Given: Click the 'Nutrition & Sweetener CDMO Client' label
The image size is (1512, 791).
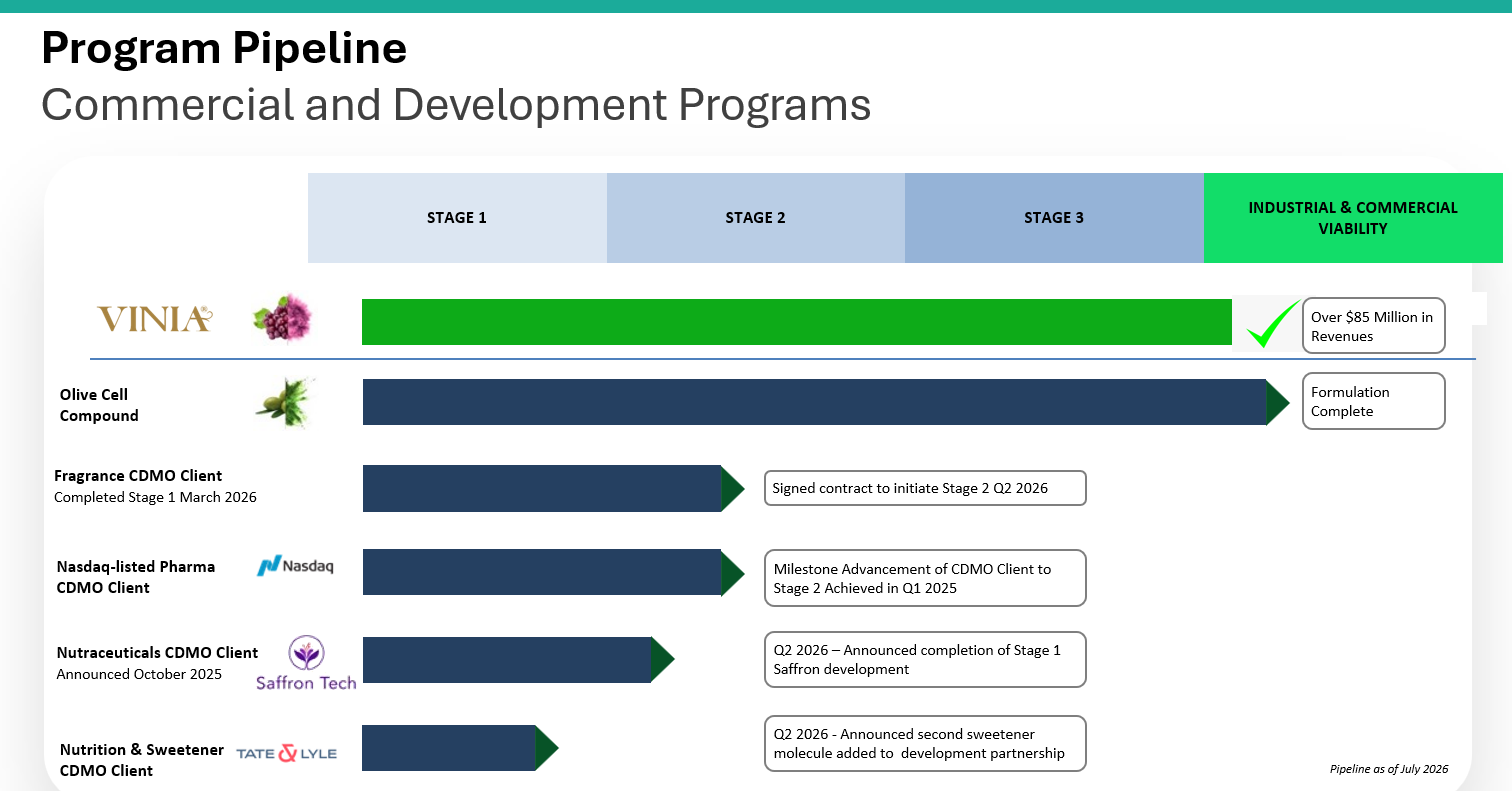Looking at the screenshot, I should point(142,760).
